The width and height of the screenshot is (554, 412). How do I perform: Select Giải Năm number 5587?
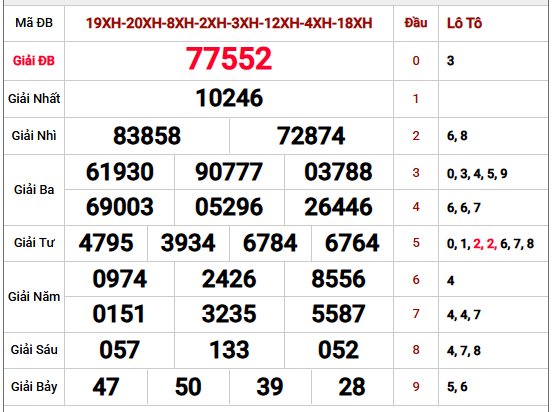coord(338,314)
